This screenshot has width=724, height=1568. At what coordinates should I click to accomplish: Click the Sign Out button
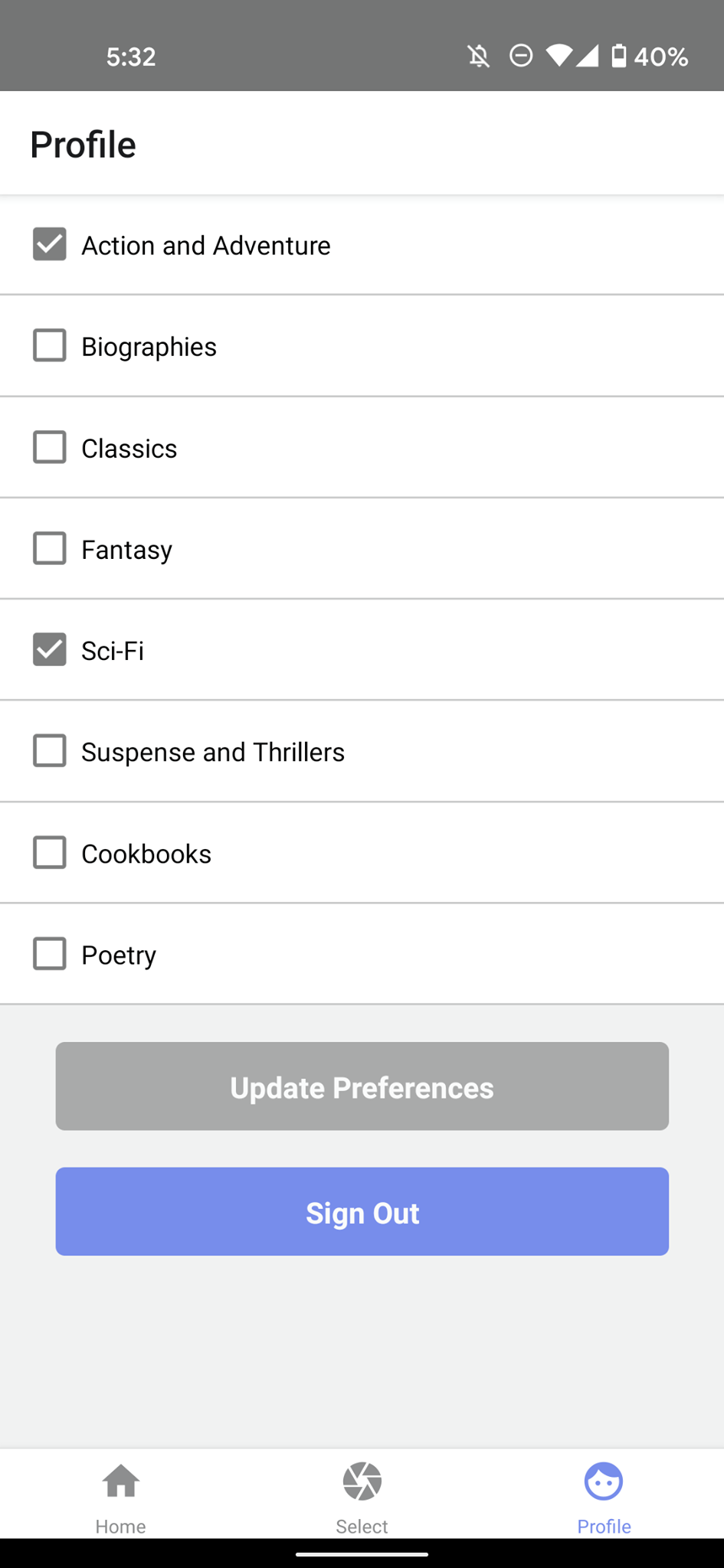pos(362,1211)
